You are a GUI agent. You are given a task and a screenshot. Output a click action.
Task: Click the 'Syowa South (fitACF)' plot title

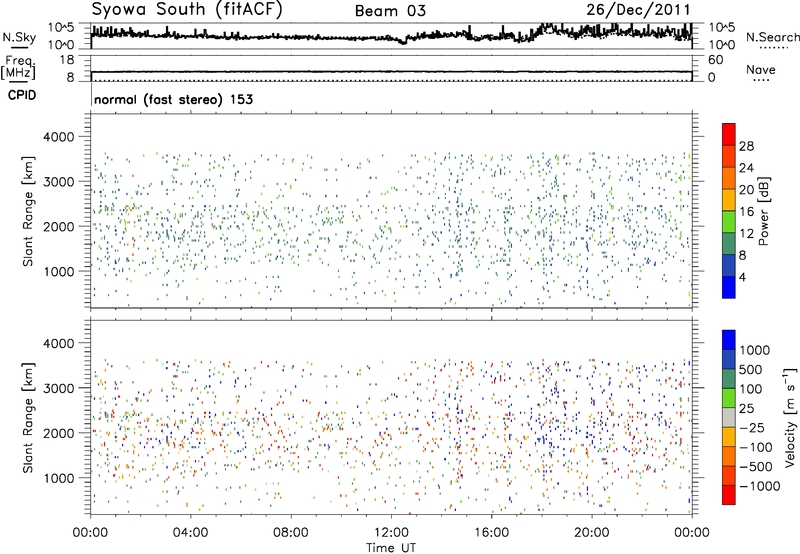click(186, 9)
